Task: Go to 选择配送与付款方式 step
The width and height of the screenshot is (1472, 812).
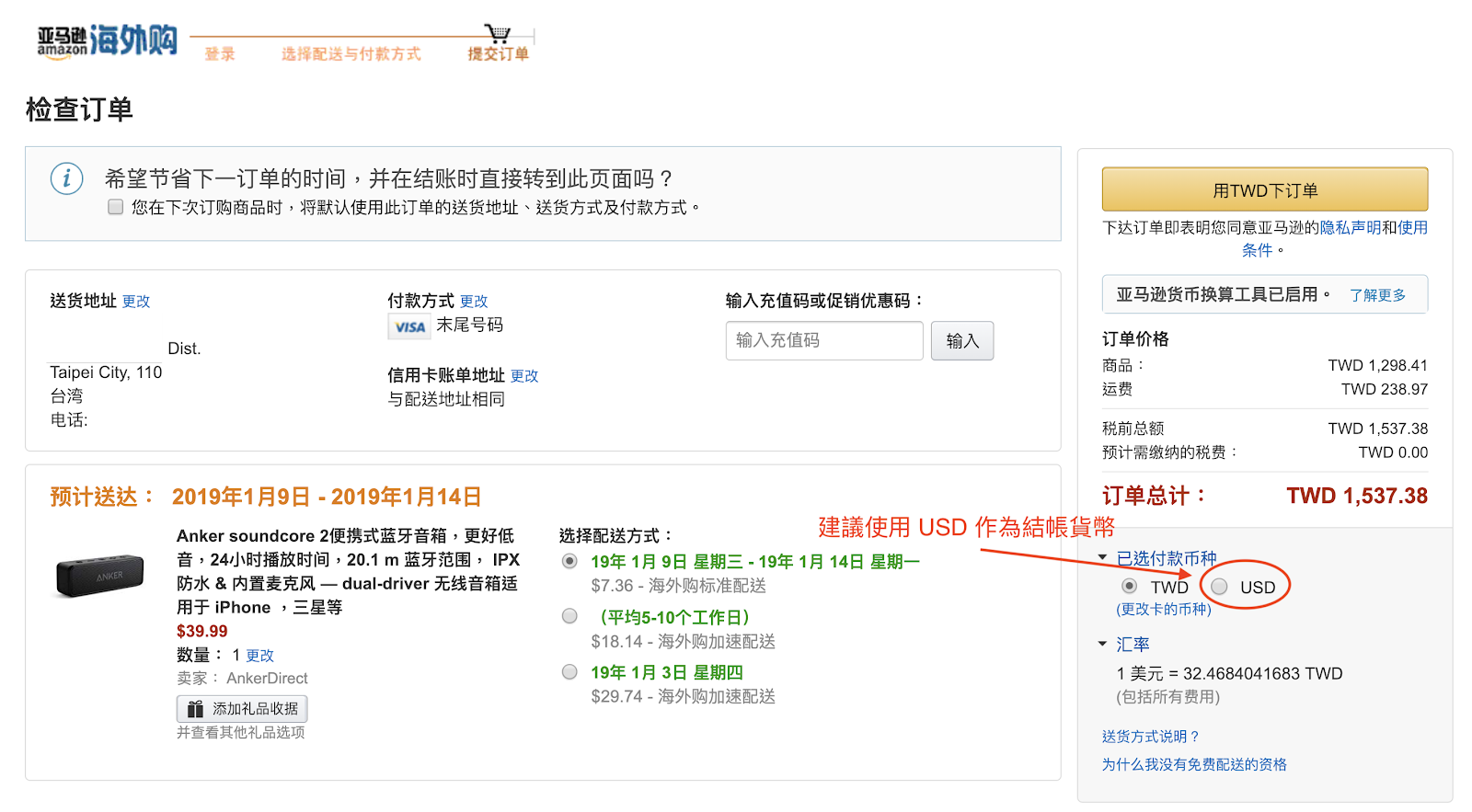Action: (x=351, y=54)
